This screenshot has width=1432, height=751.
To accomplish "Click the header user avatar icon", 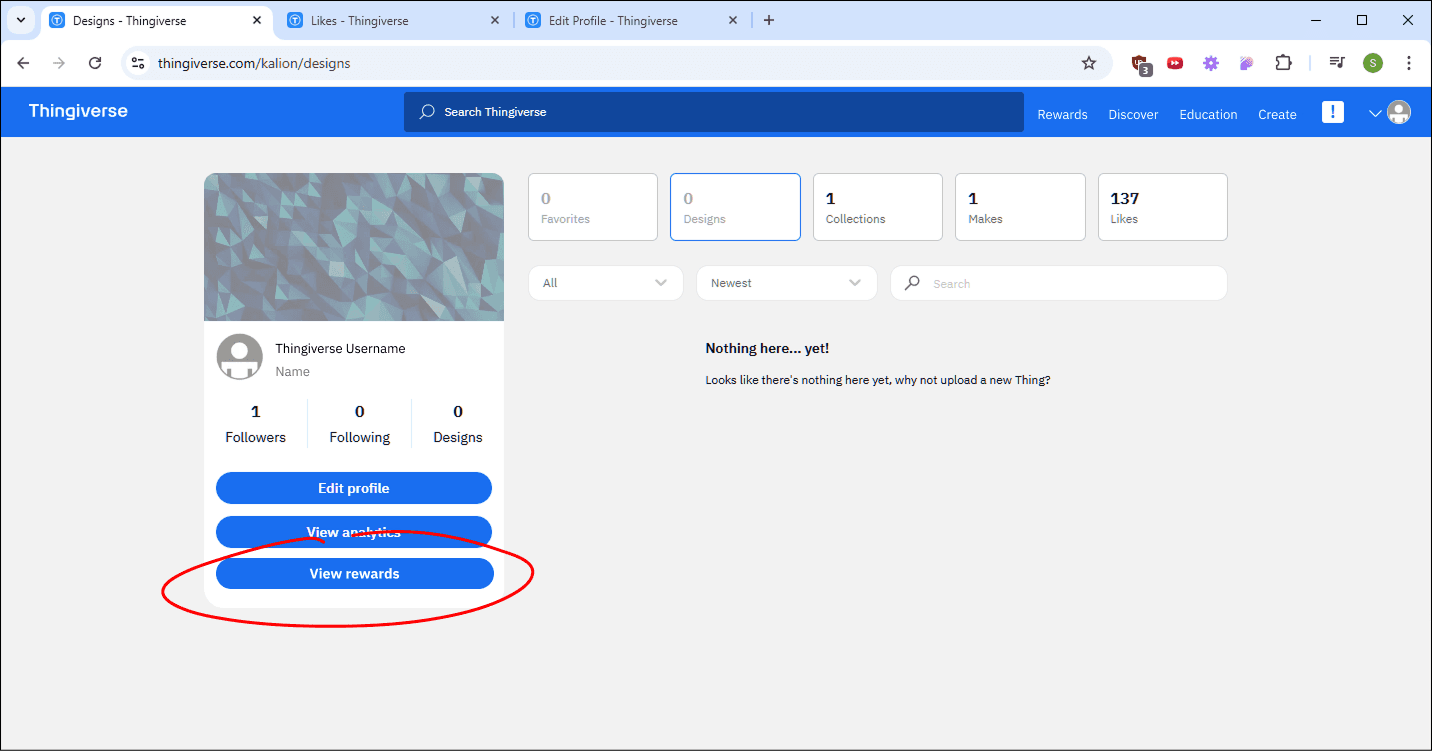I will (1399, 112).
